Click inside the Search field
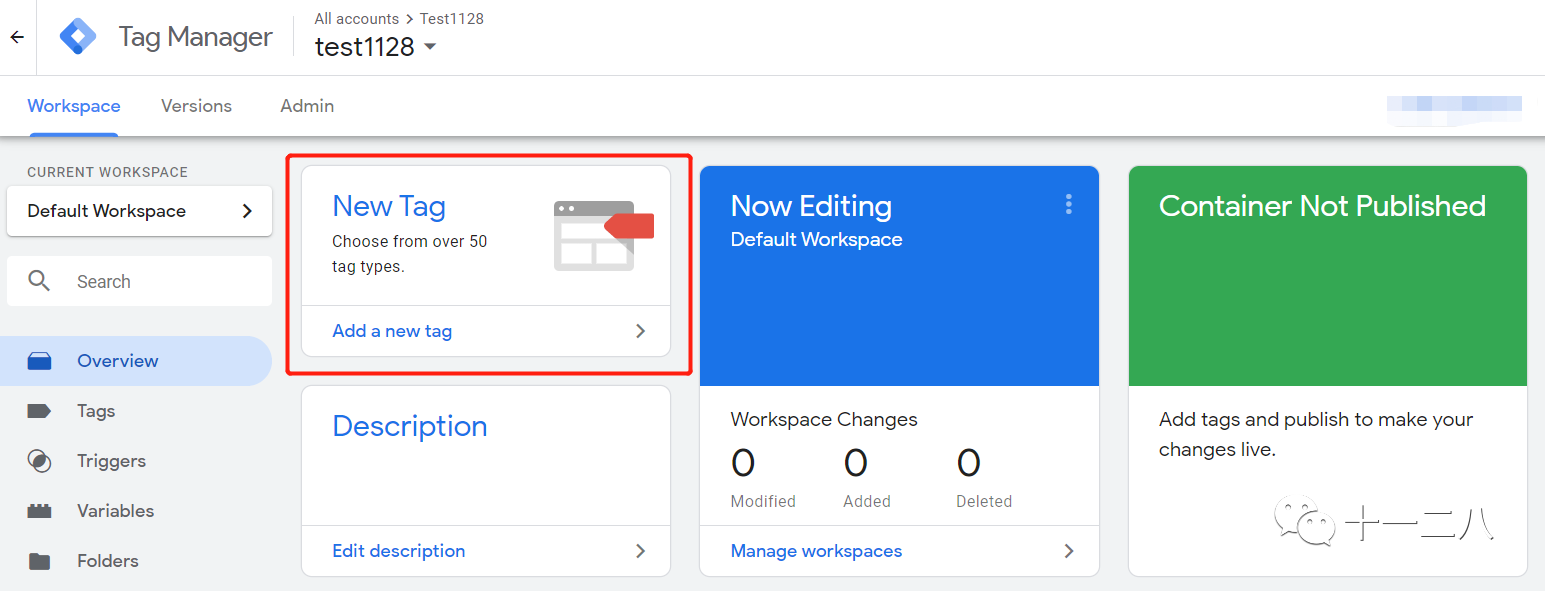The width and height of the screenshot is (1545, 591). 150,281
